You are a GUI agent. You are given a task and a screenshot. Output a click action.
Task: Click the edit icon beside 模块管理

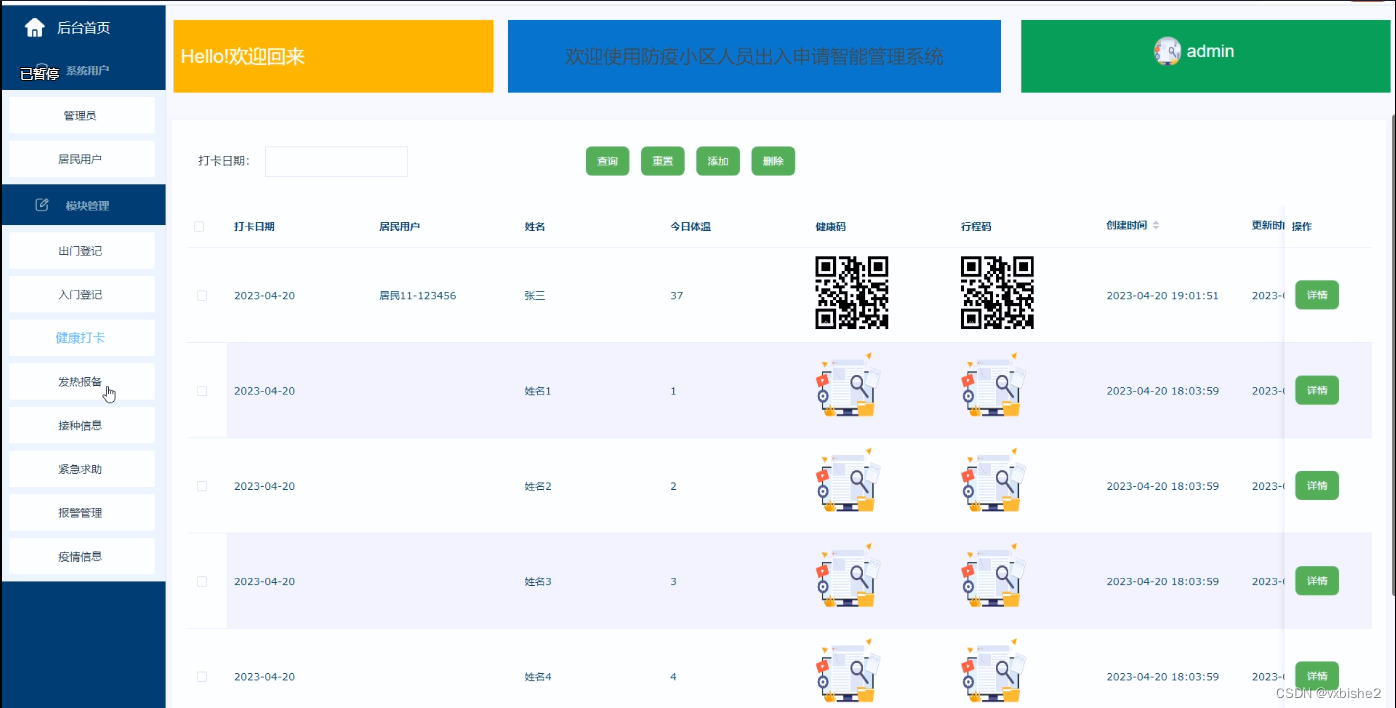(42, 205)
